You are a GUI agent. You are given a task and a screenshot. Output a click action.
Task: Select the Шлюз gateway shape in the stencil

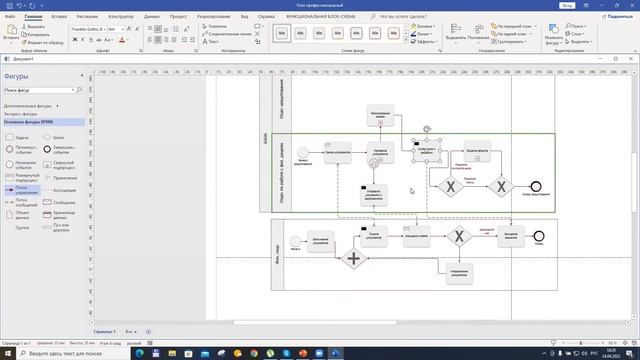click(x=54, y=138)
